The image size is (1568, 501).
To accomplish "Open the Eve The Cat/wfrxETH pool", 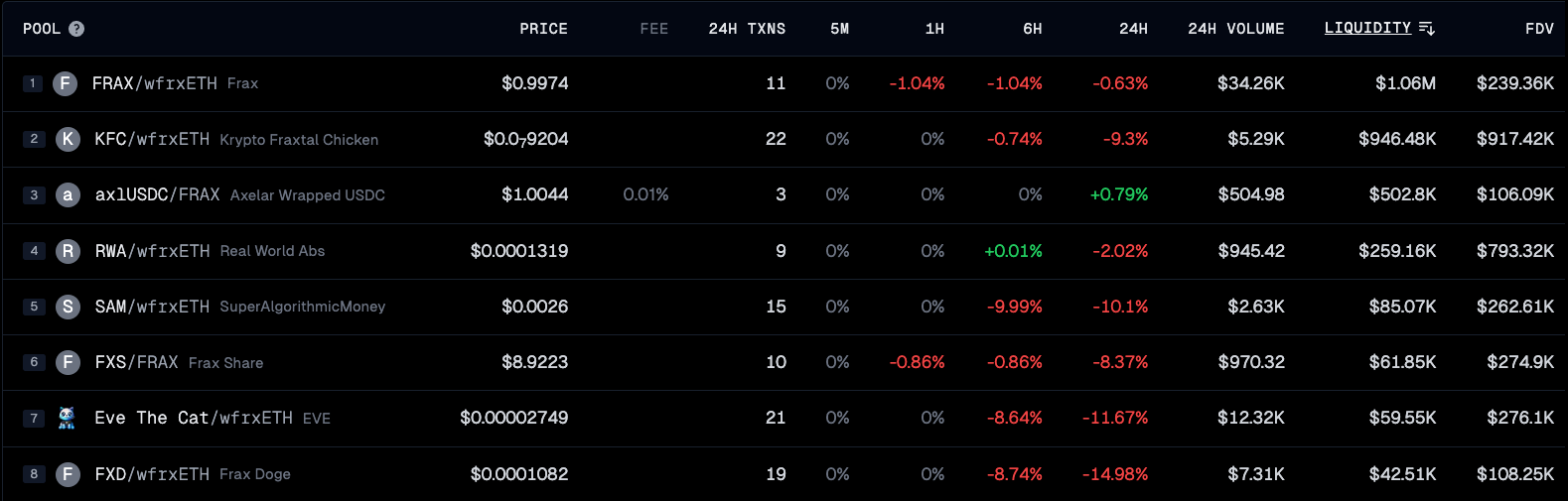I will 194,418.
